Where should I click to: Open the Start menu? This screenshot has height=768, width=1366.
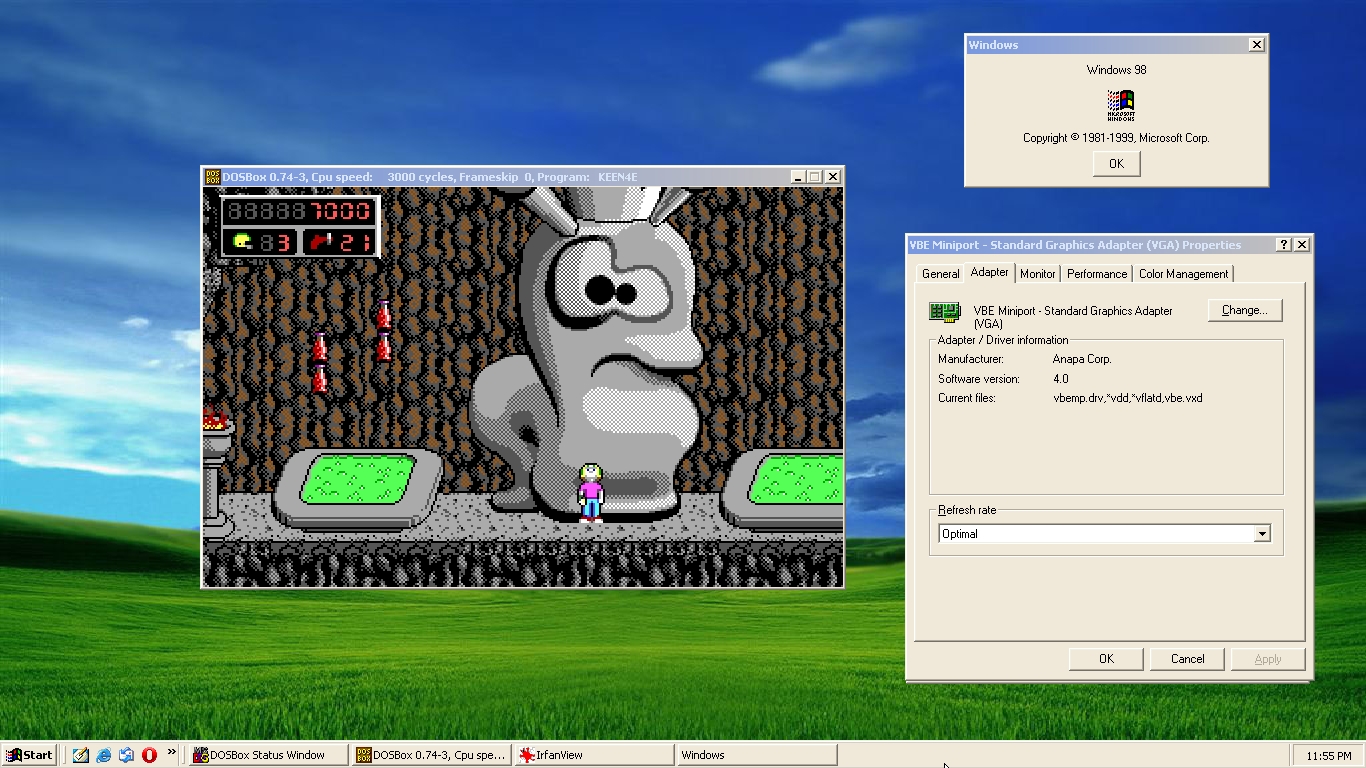[29, 755]
